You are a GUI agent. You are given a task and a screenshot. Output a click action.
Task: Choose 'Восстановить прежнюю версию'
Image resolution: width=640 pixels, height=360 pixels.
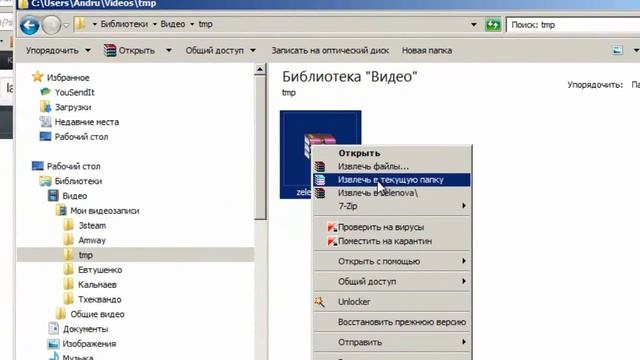(391, 322)
